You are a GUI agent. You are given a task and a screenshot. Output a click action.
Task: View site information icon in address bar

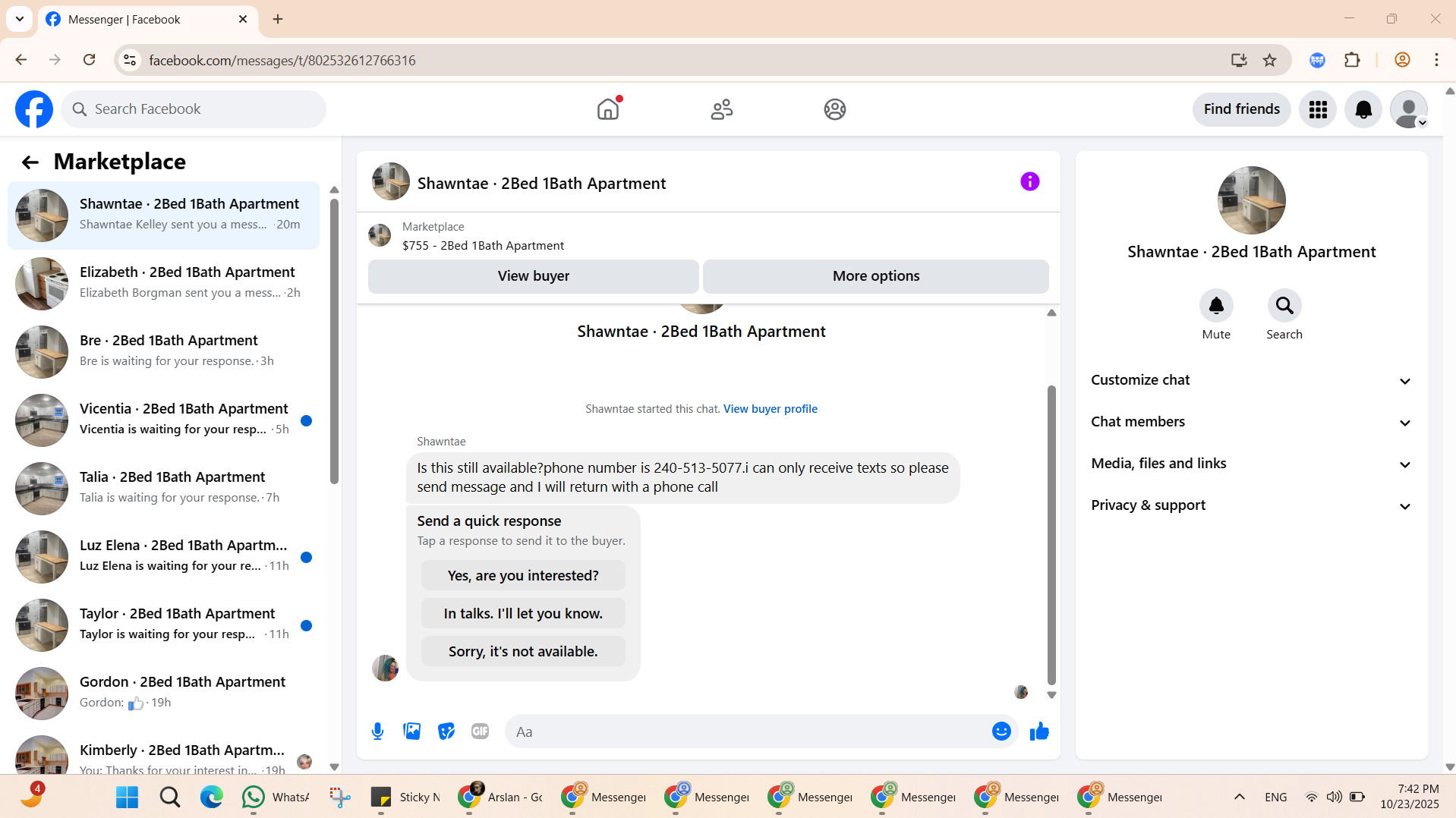130,60
